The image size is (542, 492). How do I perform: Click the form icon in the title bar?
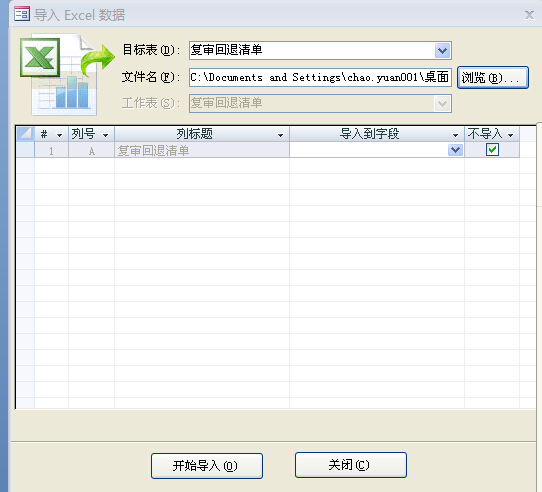22,14
